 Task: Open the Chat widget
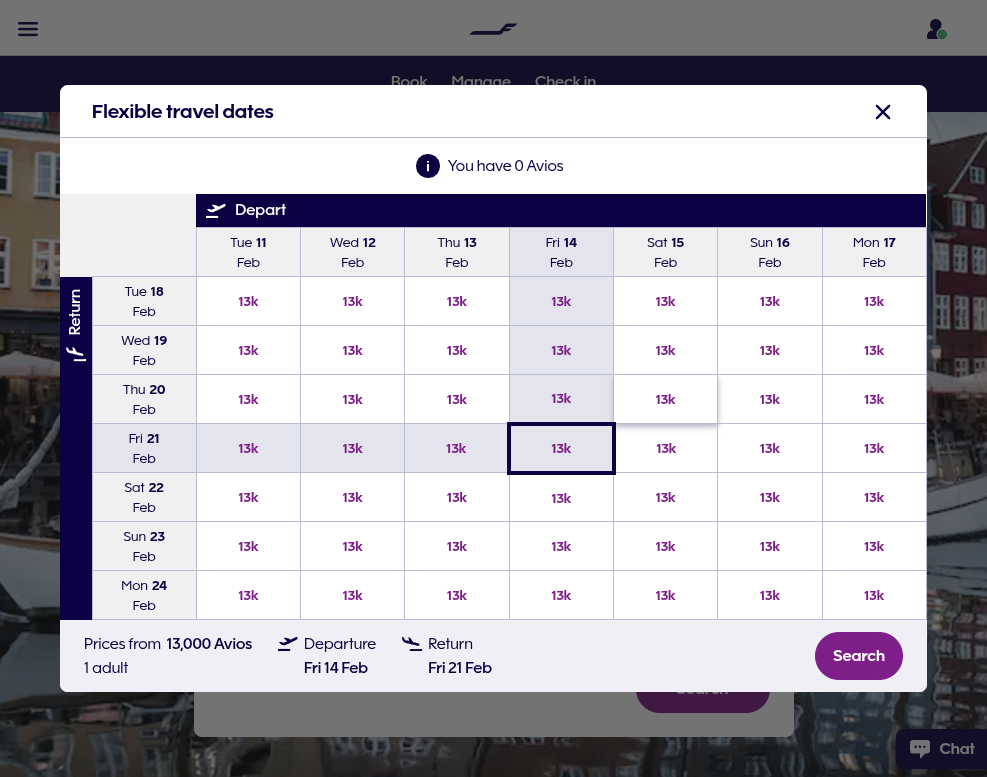942,749
